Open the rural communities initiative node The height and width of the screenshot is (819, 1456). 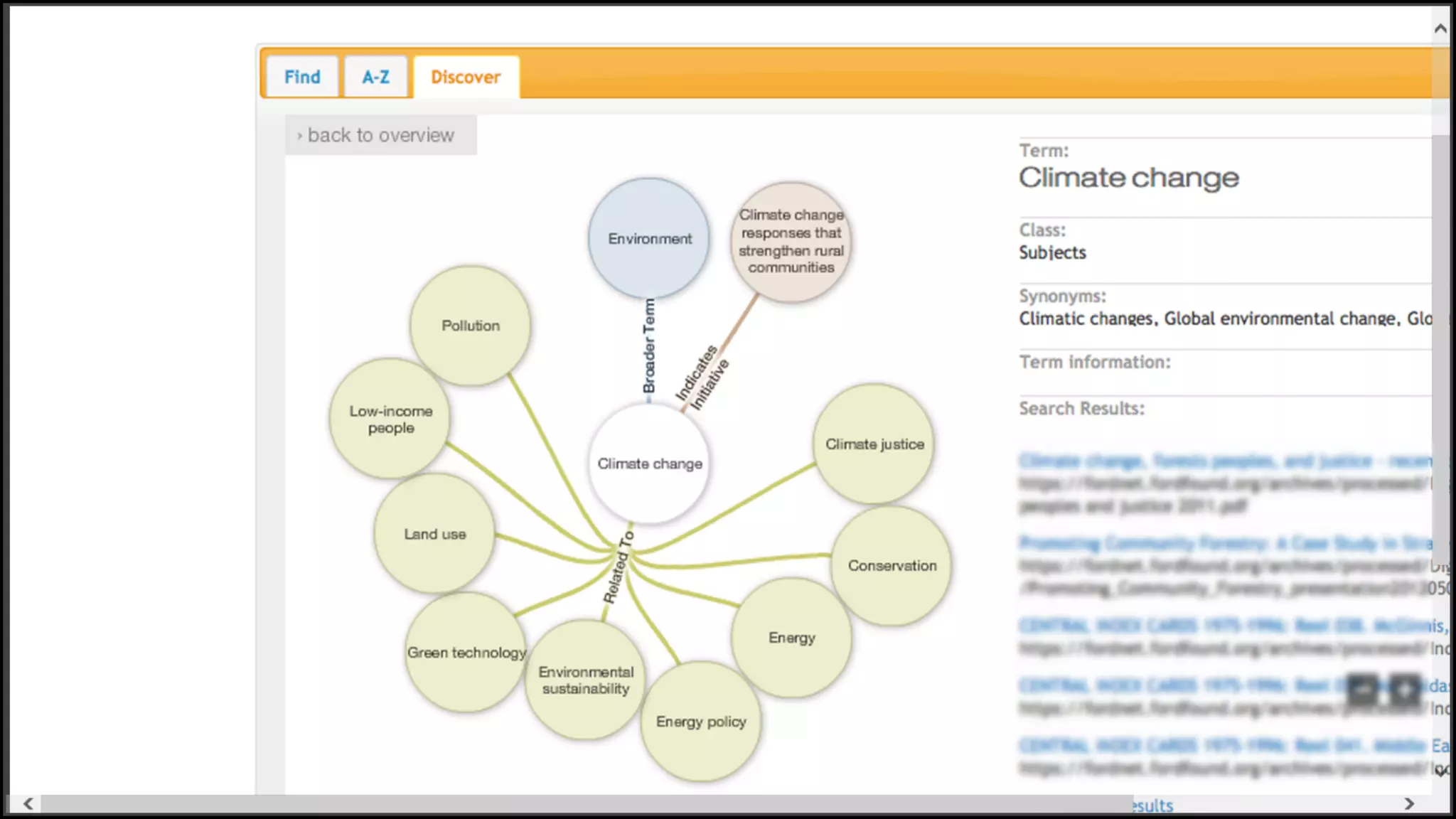point(791,242)
